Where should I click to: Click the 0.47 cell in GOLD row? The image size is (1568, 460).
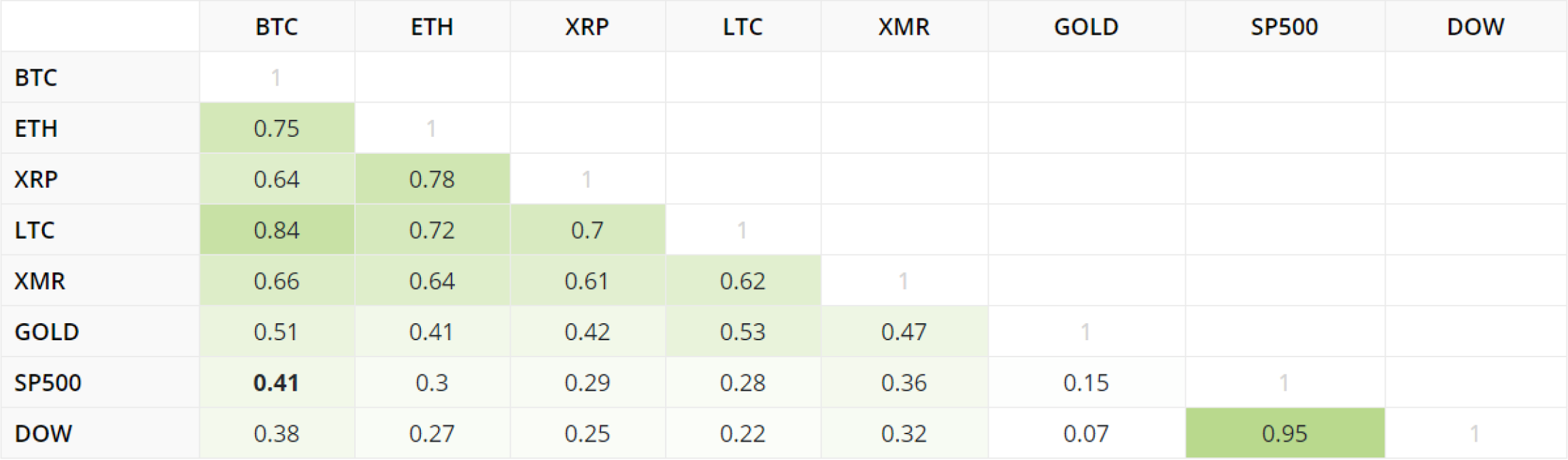(x=904, y=331)
